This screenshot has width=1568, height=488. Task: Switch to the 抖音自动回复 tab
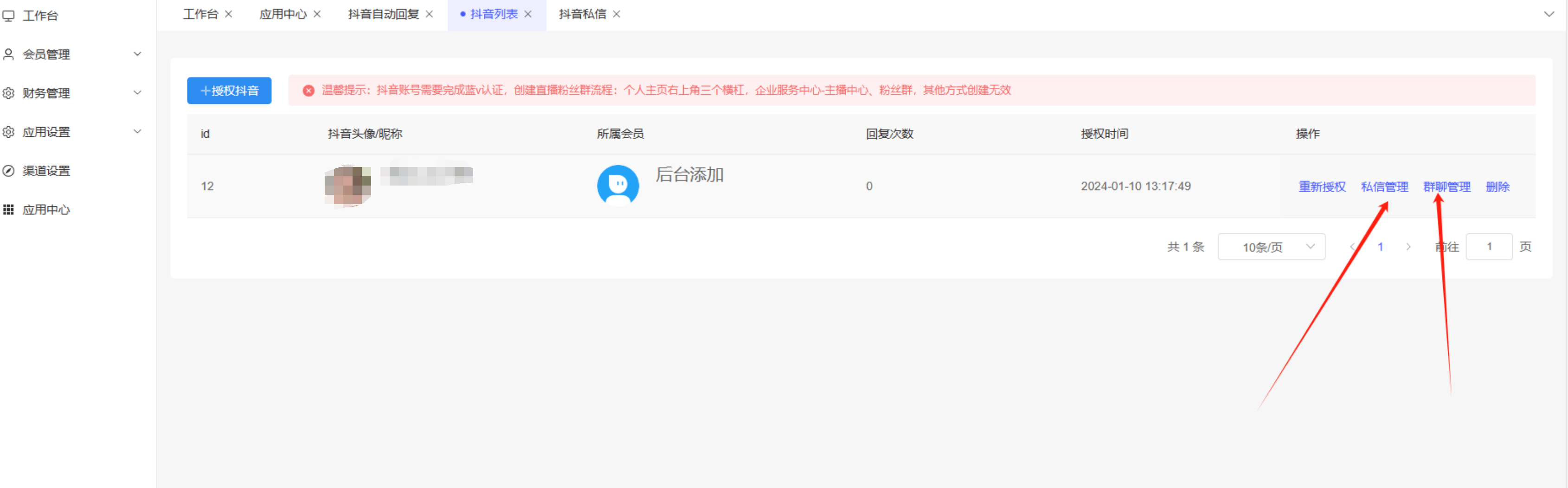[384, 14]
